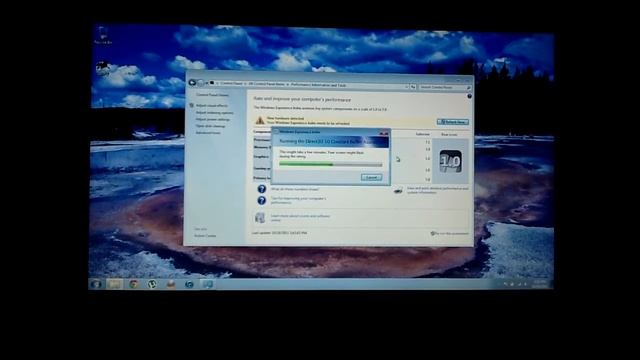Viewport: 640px width, 360px height.
Task: Open view and print detailed performance link
Action: point(438,190)
